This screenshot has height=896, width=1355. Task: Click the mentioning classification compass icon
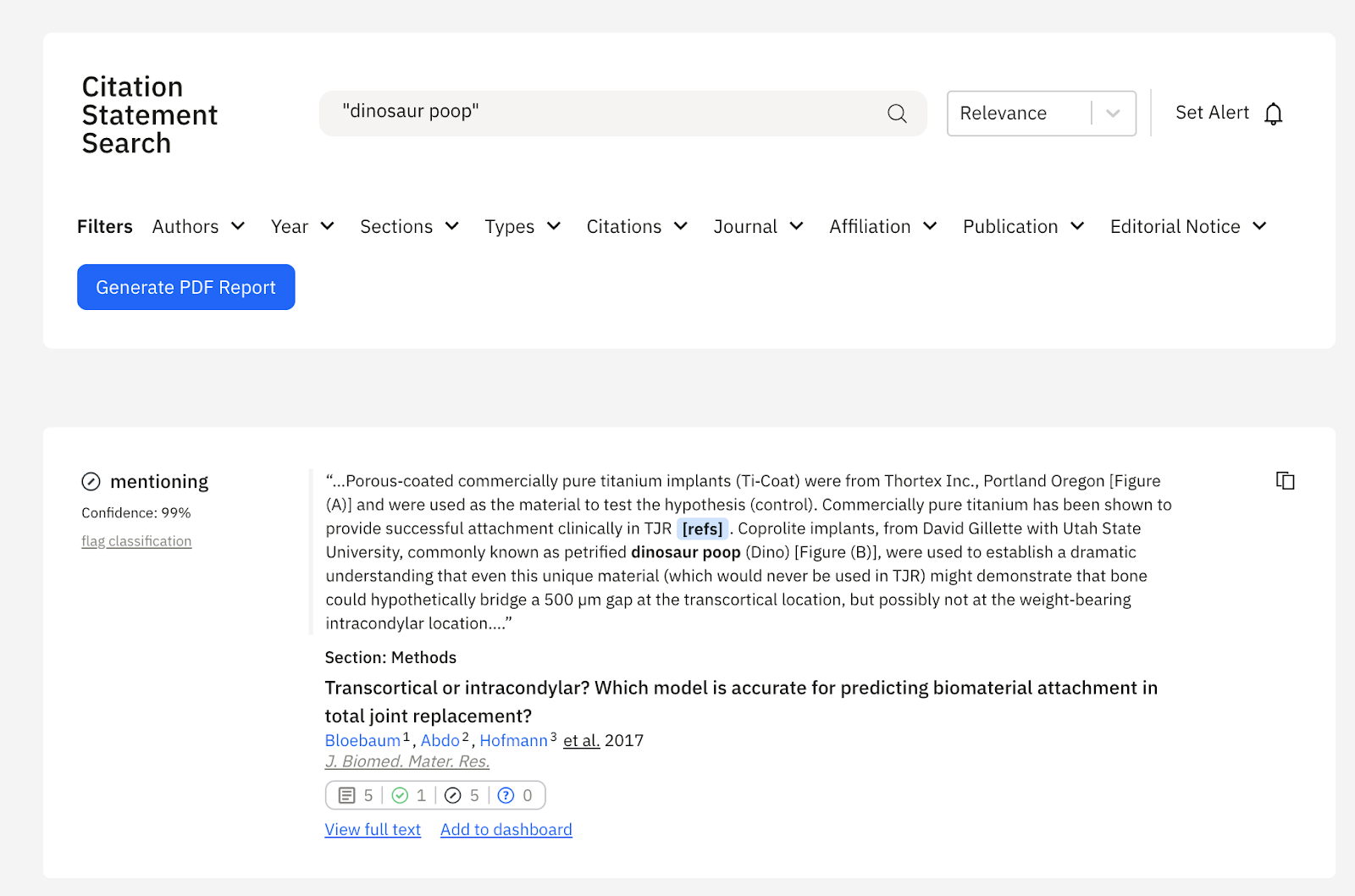tap(91, 482)
